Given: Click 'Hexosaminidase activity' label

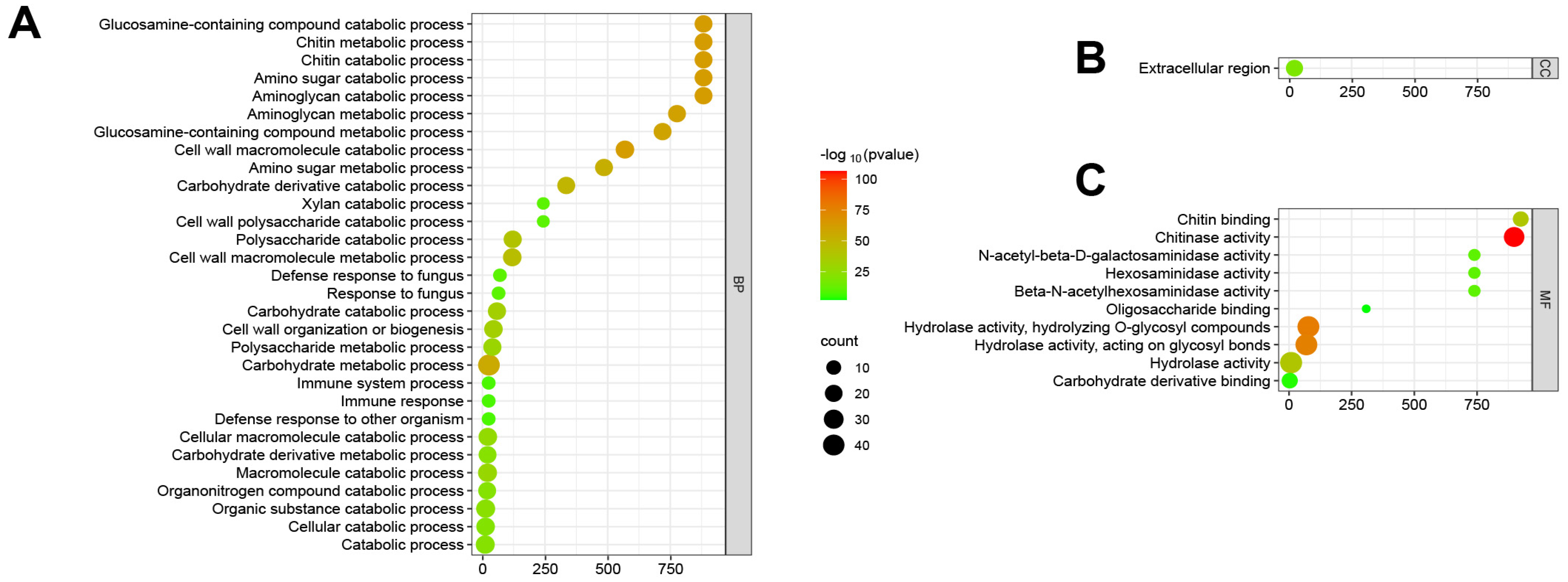Looking at the screenshot, I should 1188,273.
